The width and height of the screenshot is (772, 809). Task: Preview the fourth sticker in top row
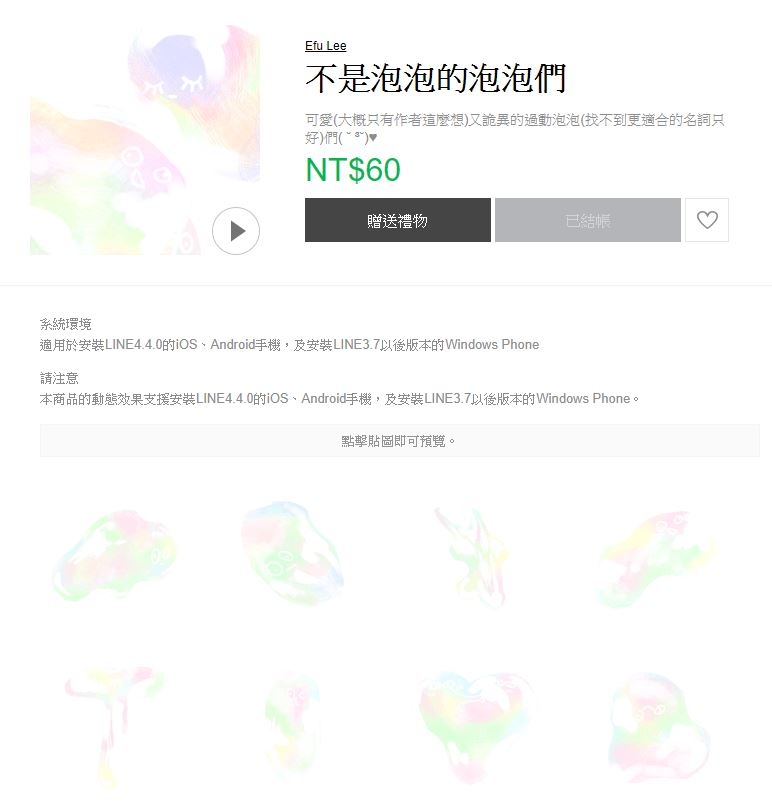coord(656,558)
